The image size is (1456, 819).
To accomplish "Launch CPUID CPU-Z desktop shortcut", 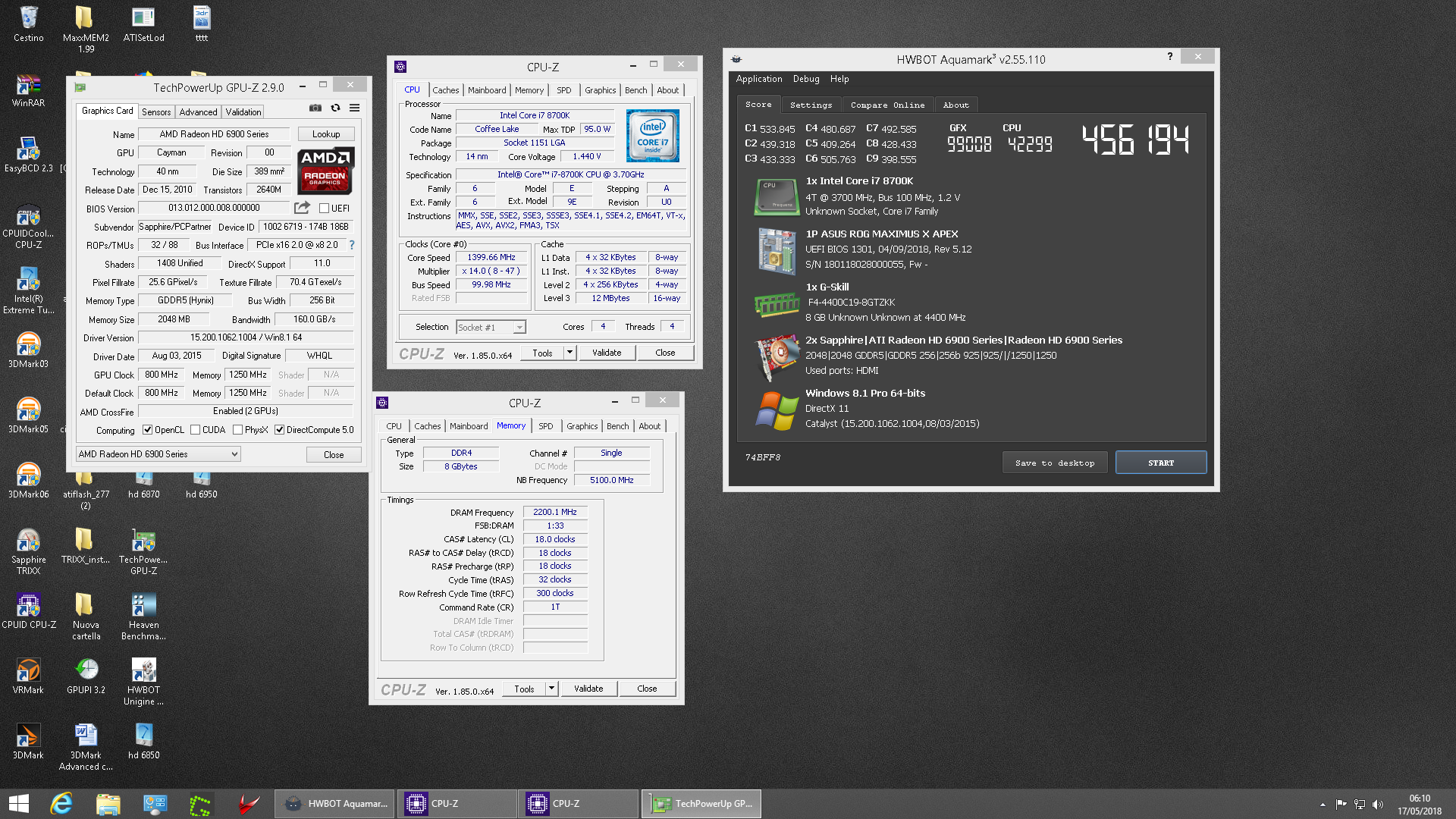I will 29,611.
